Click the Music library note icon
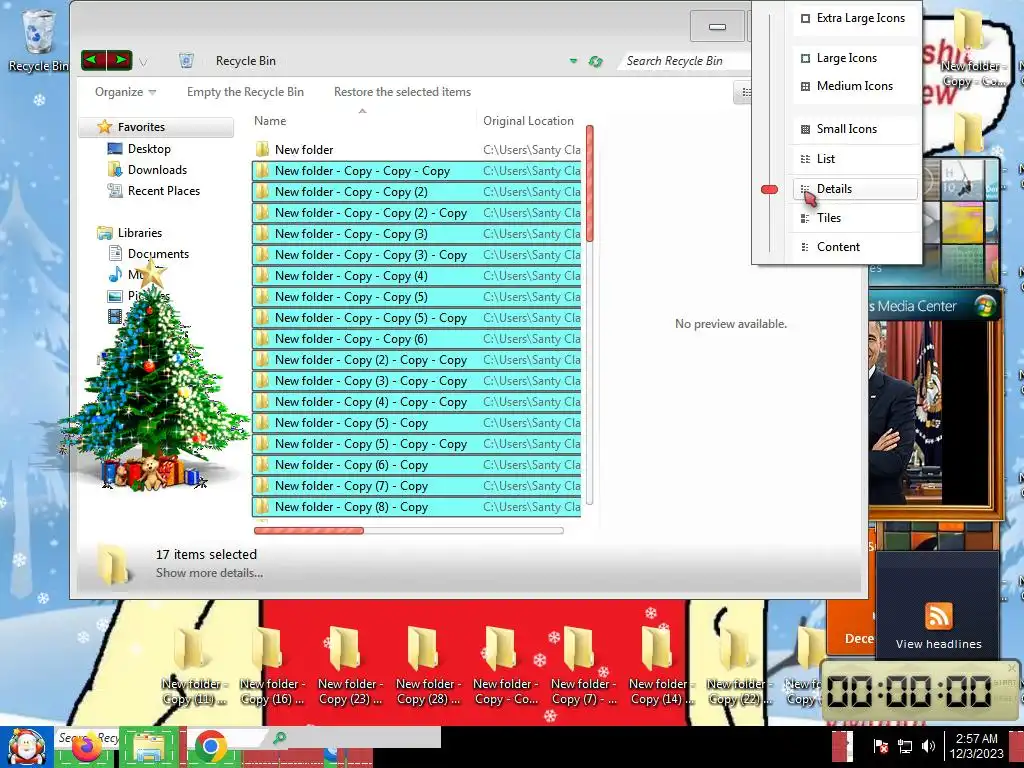This screenshot has height=768, width=1024. tap(115, 274)
